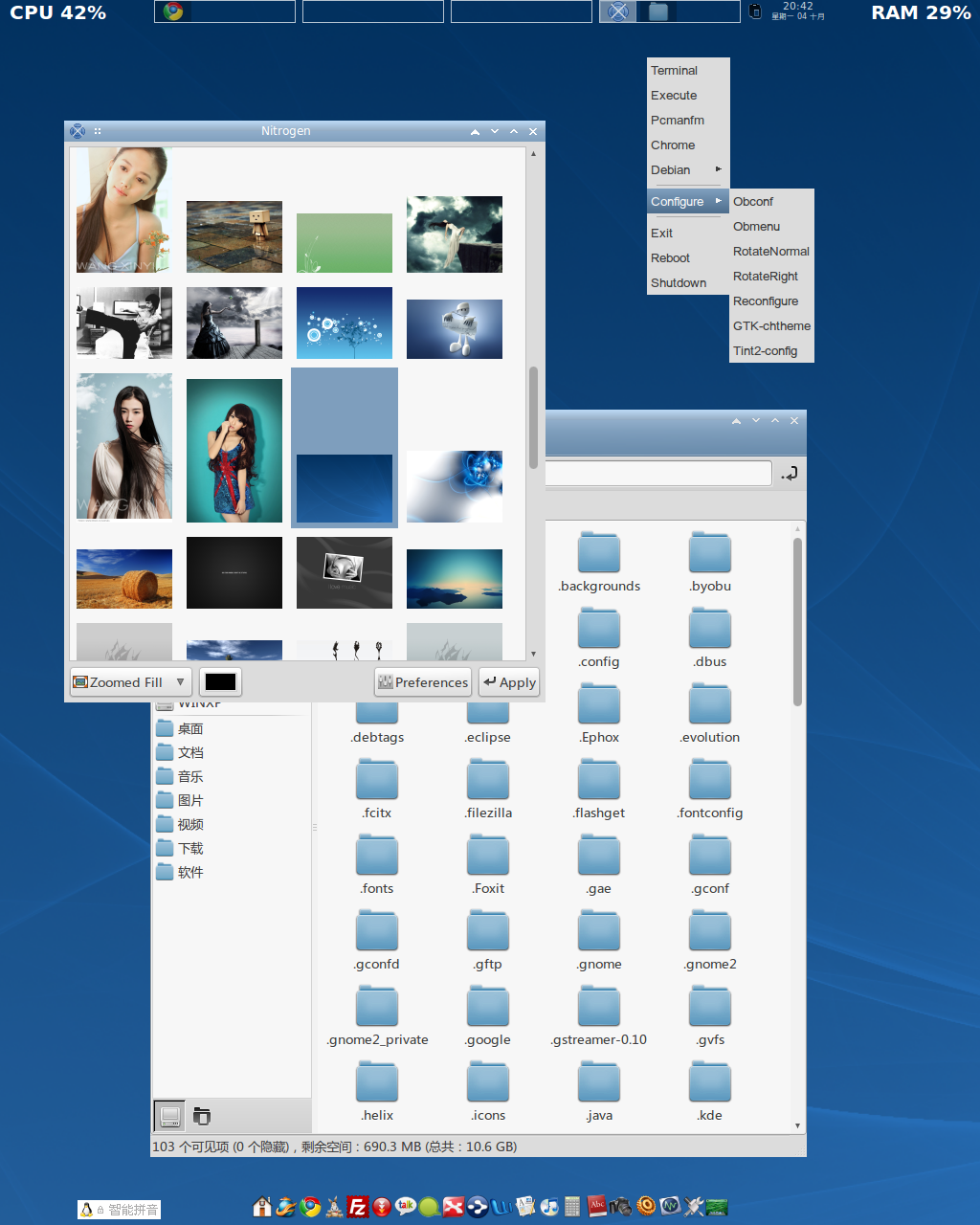The height and width of the screenshot is (1225, 980).
Task: Open the red download-arrow dock icon
Action: (382, 1207)
